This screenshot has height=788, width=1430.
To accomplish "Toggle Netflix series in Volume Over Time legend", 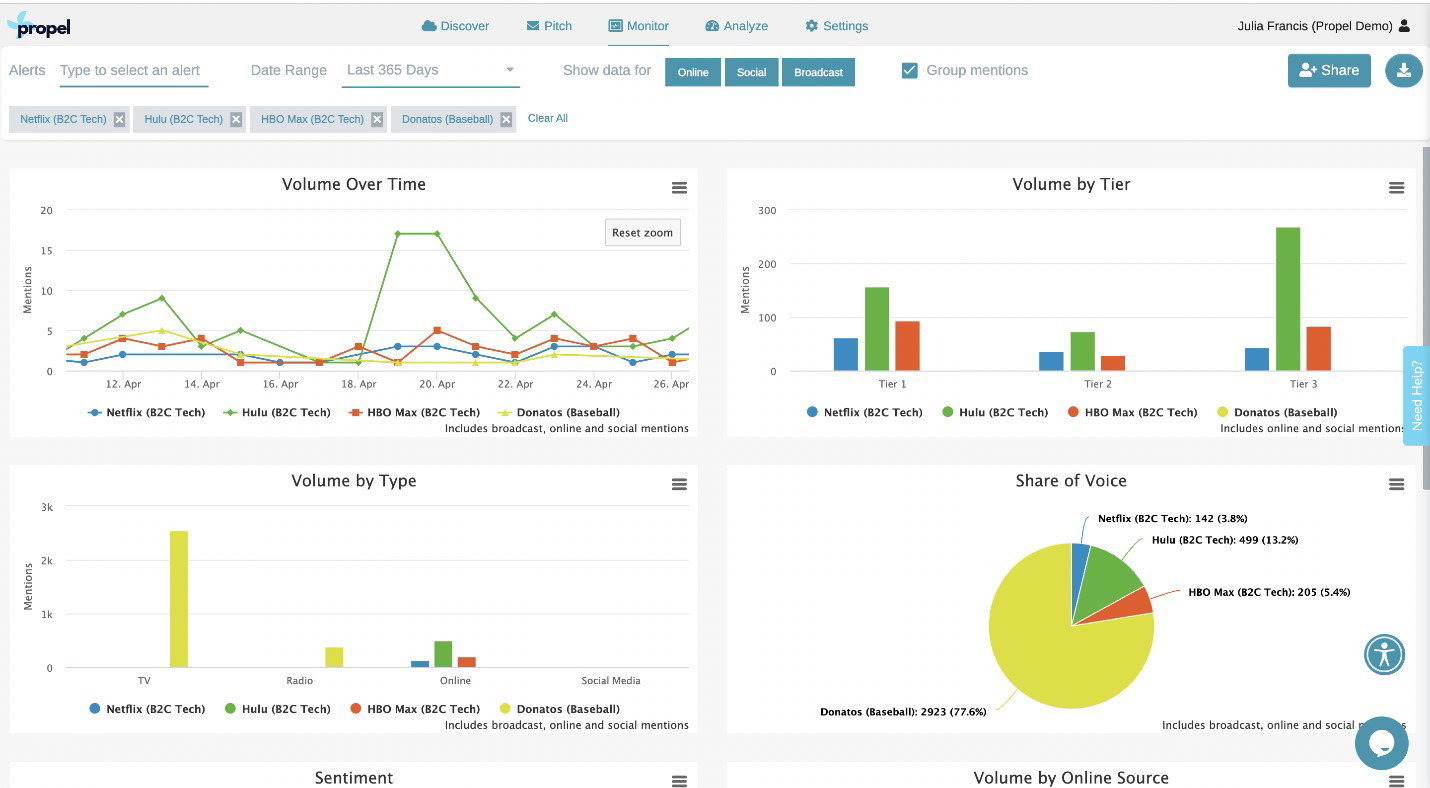I will click(147, 412).
